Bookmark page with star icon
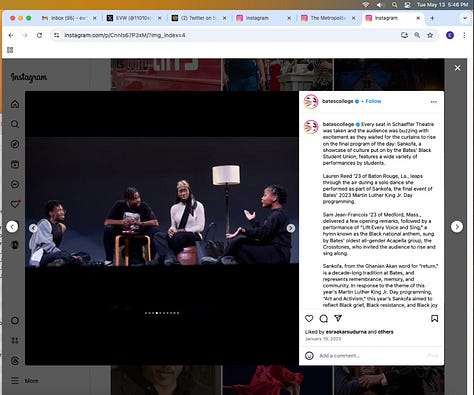Viewport: 474px width, 395px height. (x=430, y=35)
